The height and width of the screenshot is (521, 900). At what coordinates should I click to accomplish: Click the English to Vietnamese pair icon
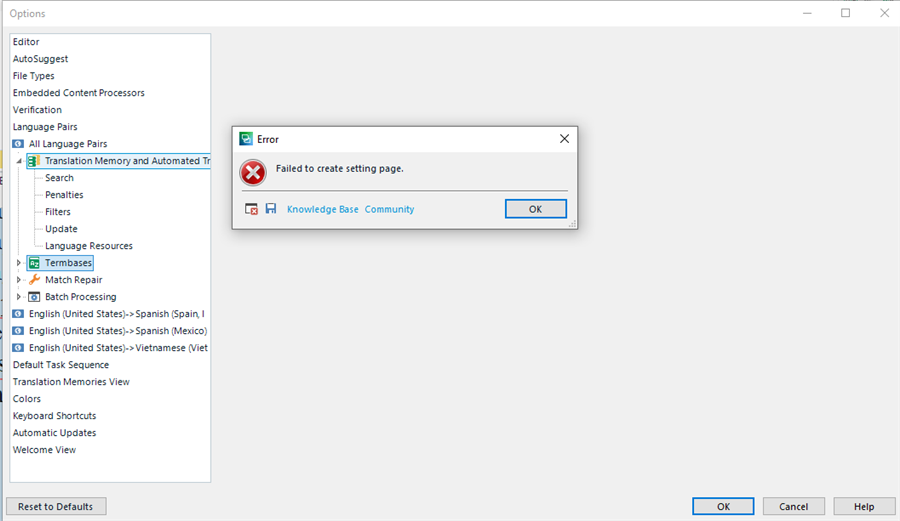pos(18,348)
